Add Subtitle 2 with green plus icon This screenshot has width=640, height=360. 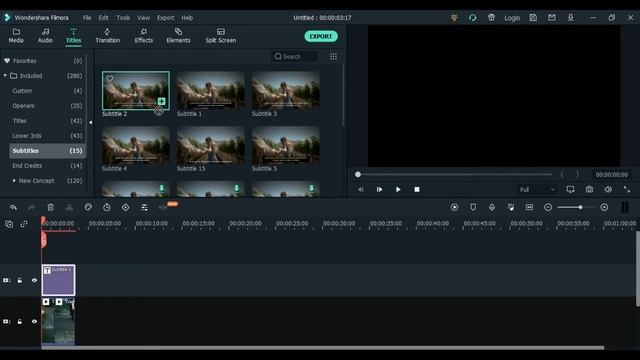[x=162, y=101]
